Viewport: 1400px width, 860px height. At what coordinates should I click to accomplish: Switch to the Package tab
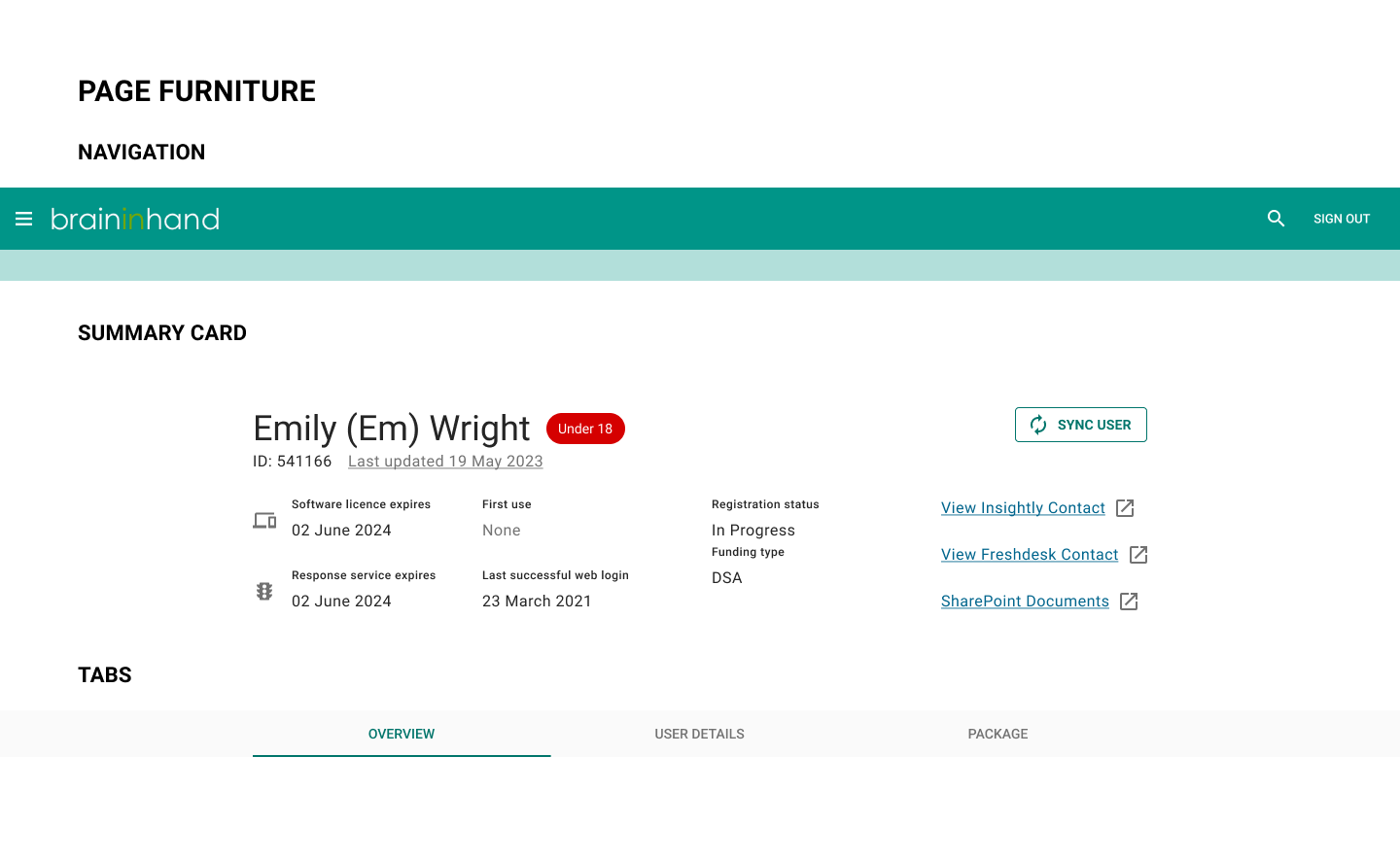pos(997,734)
